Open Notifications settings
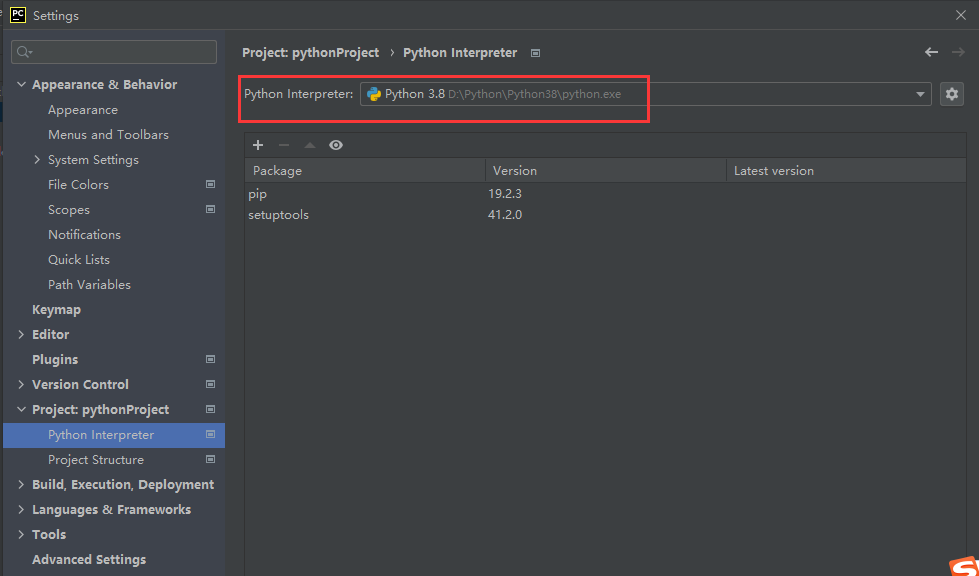The height and width of the screenshot is (576, 979). point(84,235)
